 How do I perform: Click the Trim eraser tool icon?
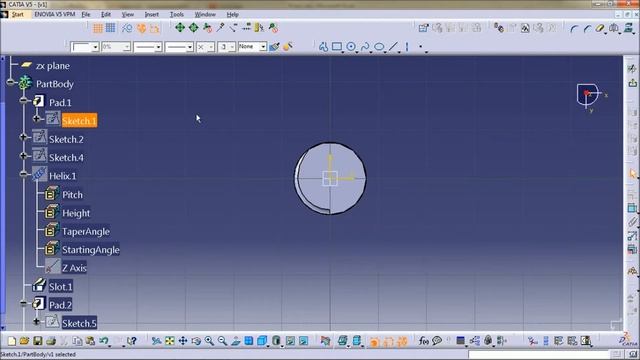600,28
